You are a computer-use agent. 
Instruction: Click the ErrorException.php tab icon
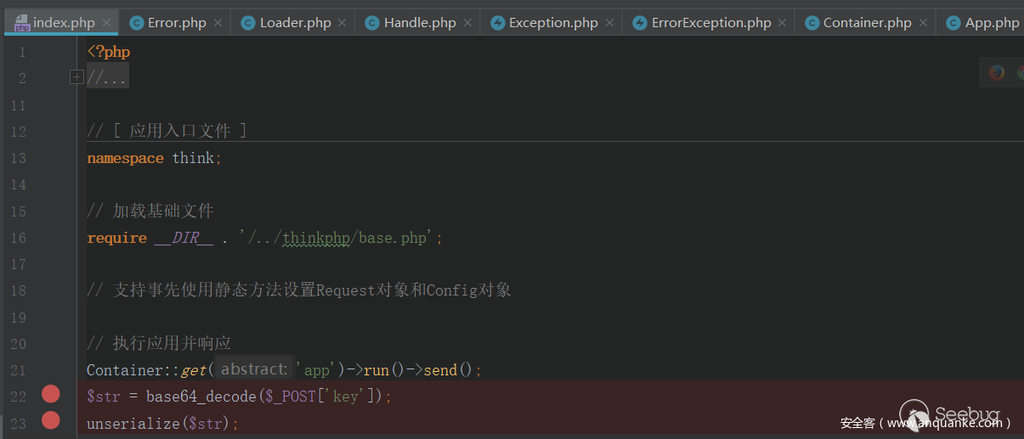click(x=639, y=22)
